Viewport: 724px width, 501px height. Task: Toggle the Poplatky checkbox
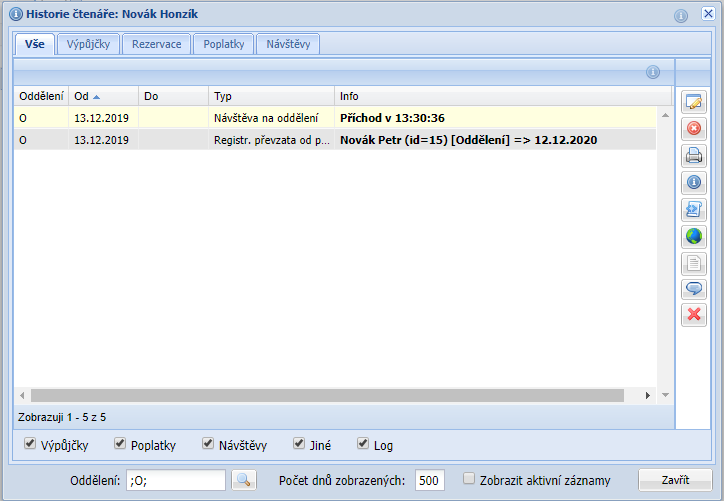click(x=120, y=444)
